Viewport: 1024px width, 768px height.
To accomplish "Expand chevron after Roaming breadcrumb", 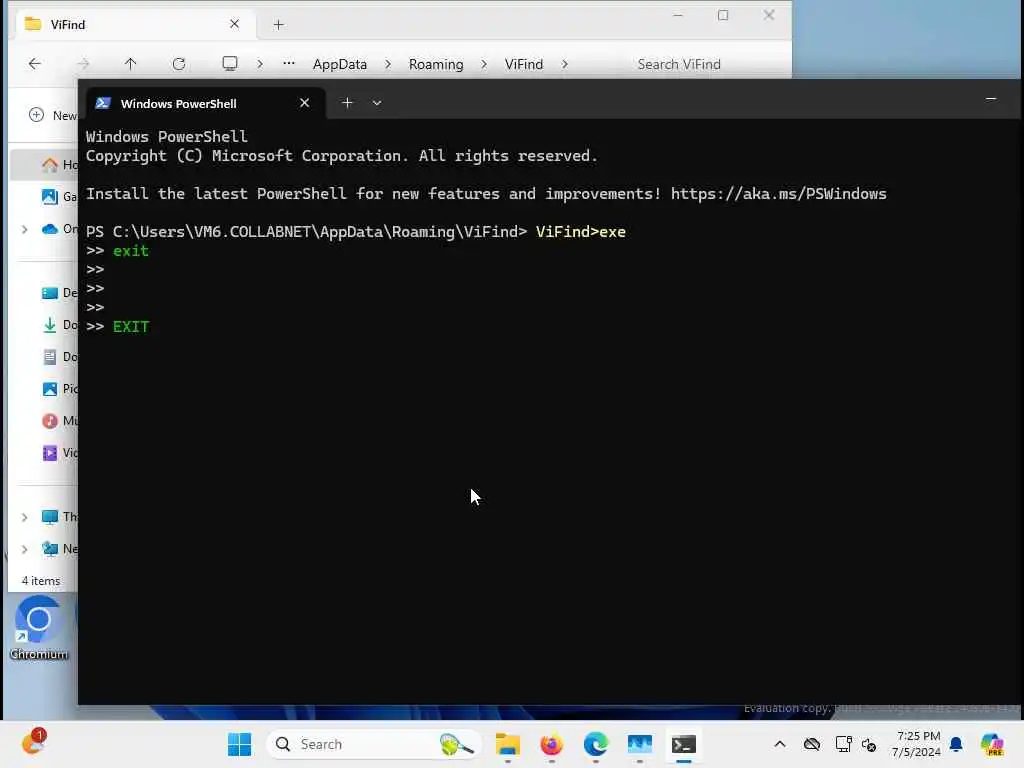I will (484, 64).
